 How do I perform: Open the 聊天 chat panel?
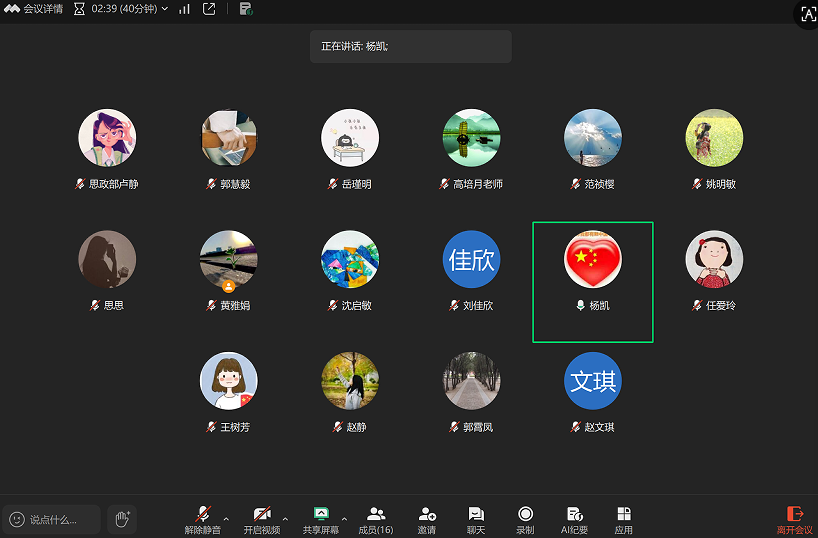476,518
